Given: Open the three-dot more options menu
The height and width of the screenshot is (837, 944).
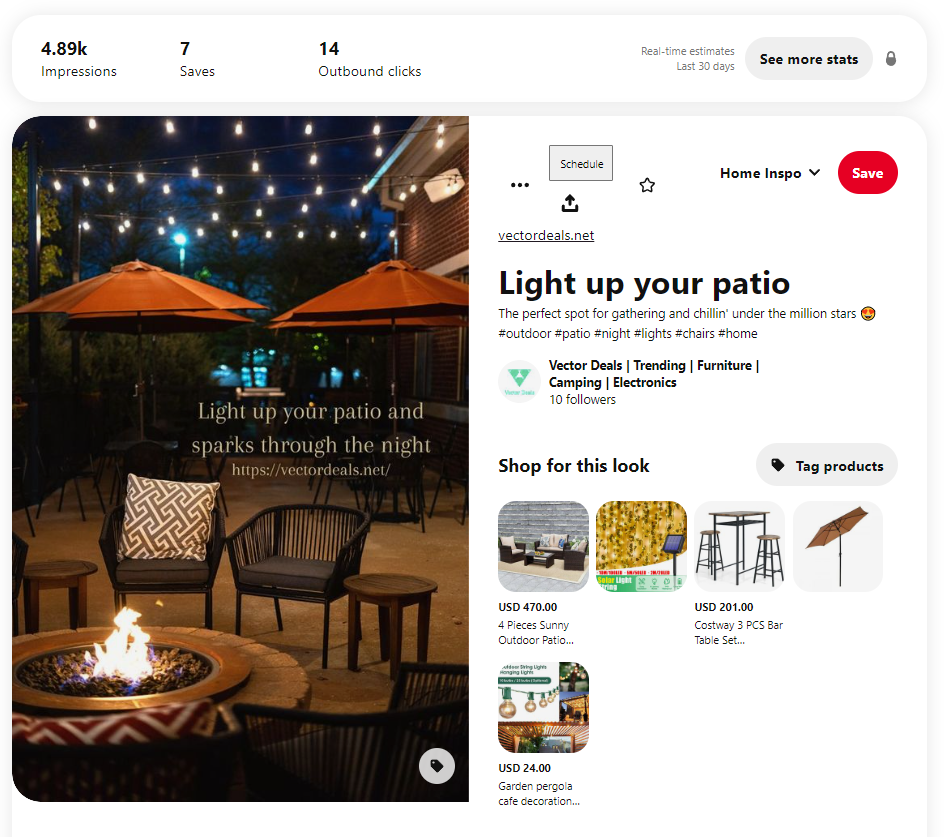Looking at the screenshot, I should [x=520, y=185].
